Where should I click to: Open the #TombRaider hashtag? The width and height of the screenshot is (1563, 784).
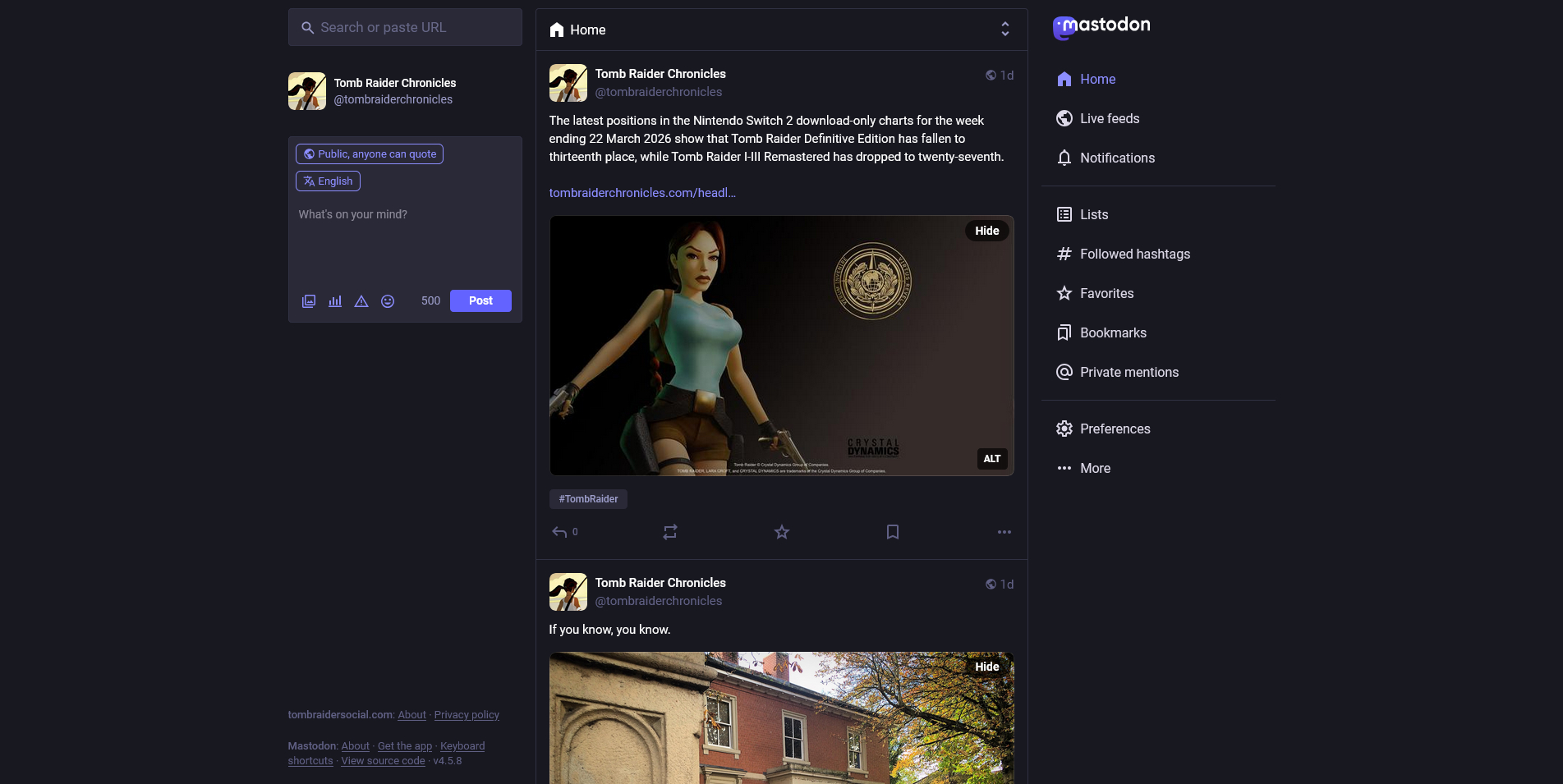588,499
